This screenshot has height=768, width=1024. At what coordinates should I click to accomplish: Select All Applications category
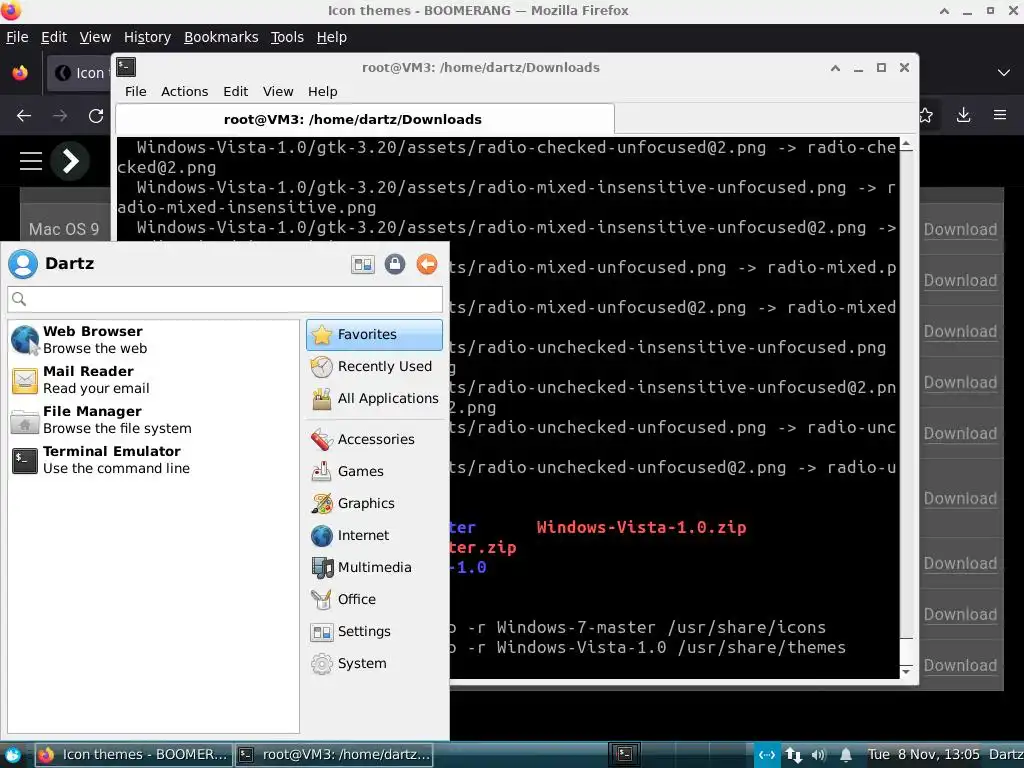[374, 398]
